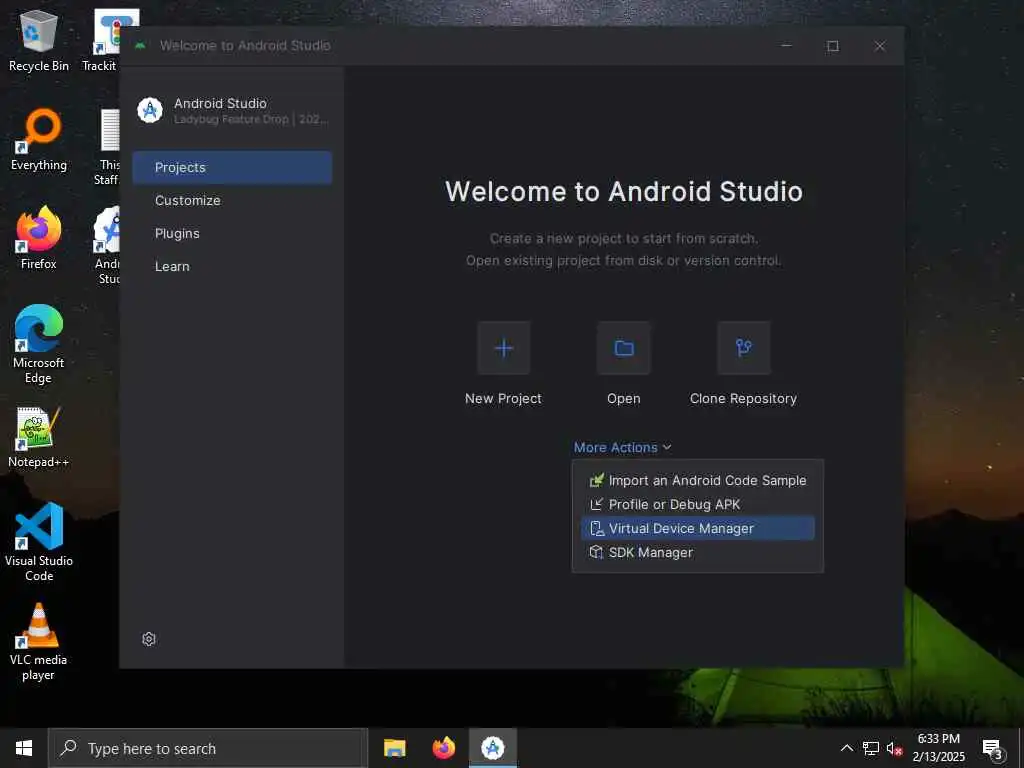Click the volume icon in system tray
The image size is (1024, 768).
(x=893, y=748)
